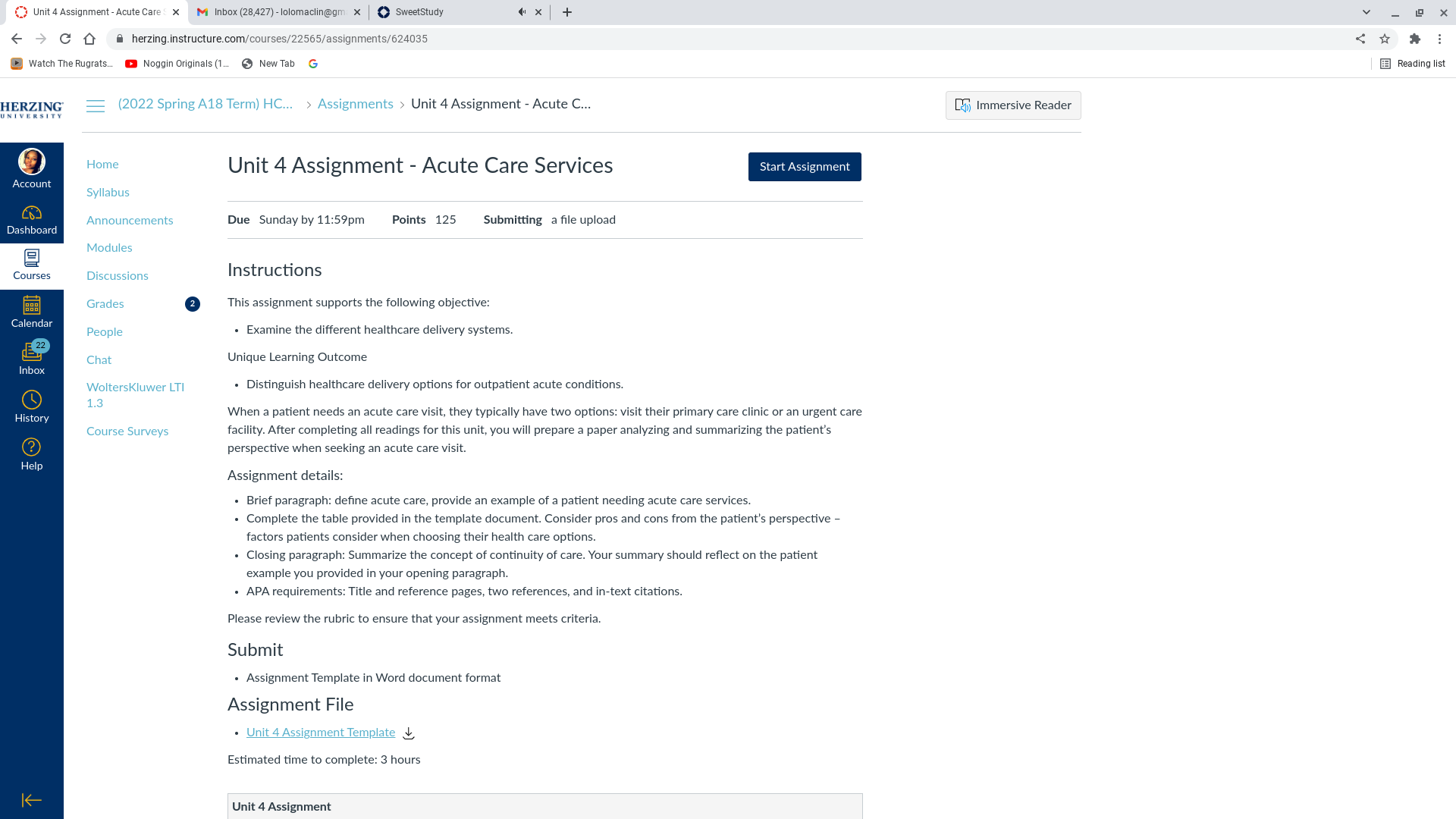Click the address bar URL field
This screenshot has height=819, width=1456.
728,39
